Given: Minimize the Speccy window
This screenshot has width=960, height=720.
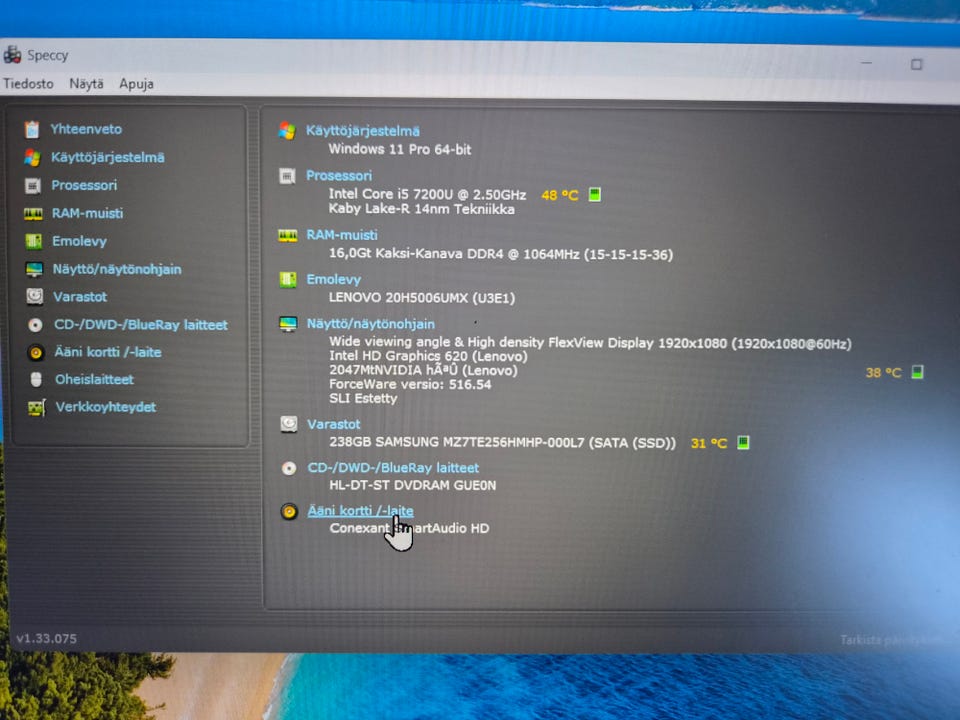Looking at the screenshot, I should click(866, 62).
